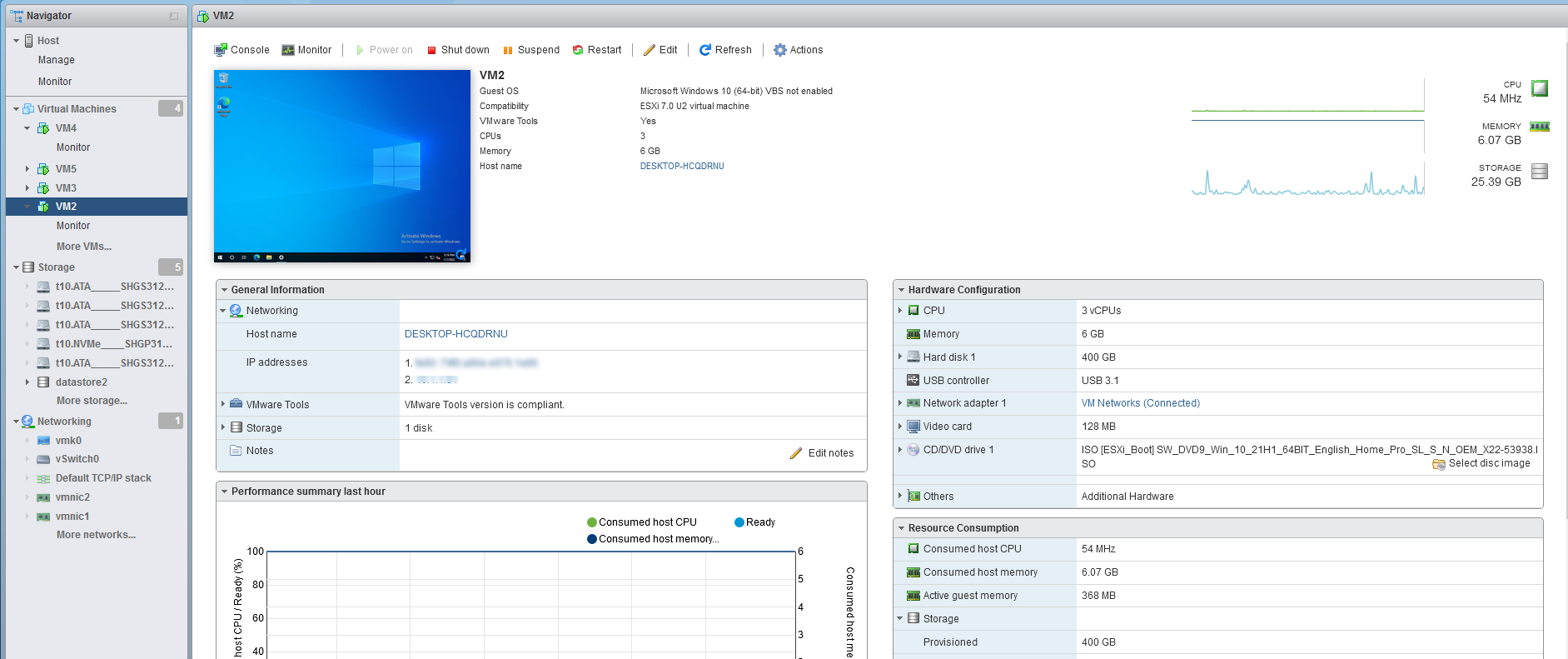Click the CPU usage icon at top right
The width and height of the screenshot is (1568, 659).
[1540, 88]
